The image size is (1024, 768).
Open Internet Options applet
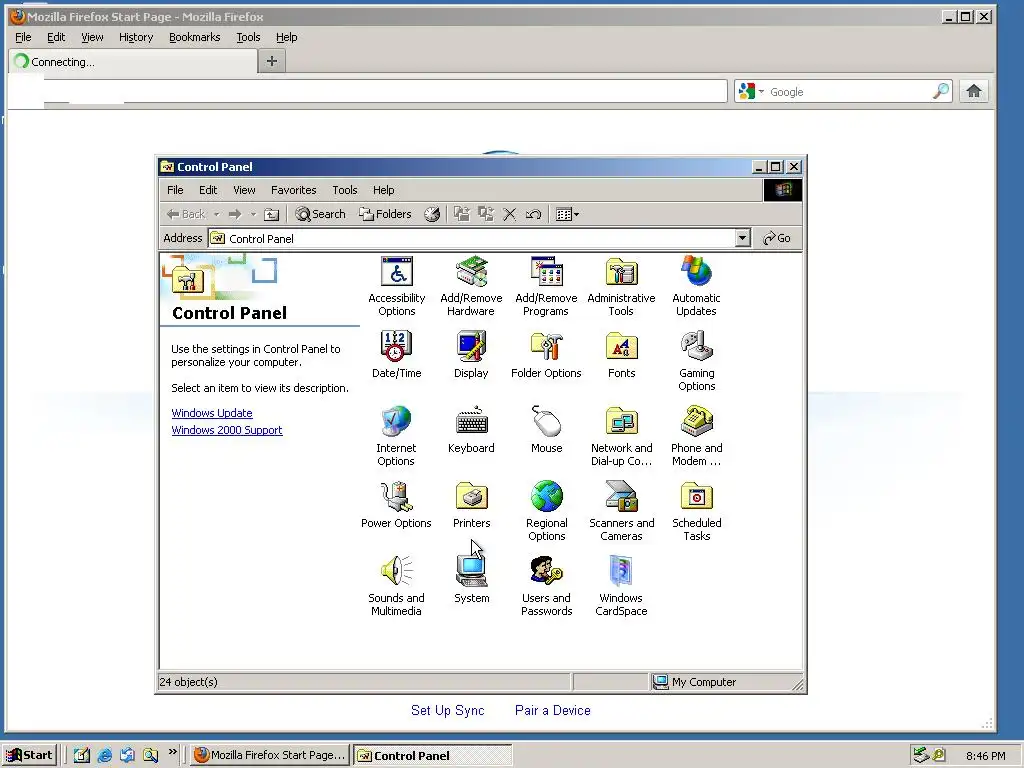(396, 436)
